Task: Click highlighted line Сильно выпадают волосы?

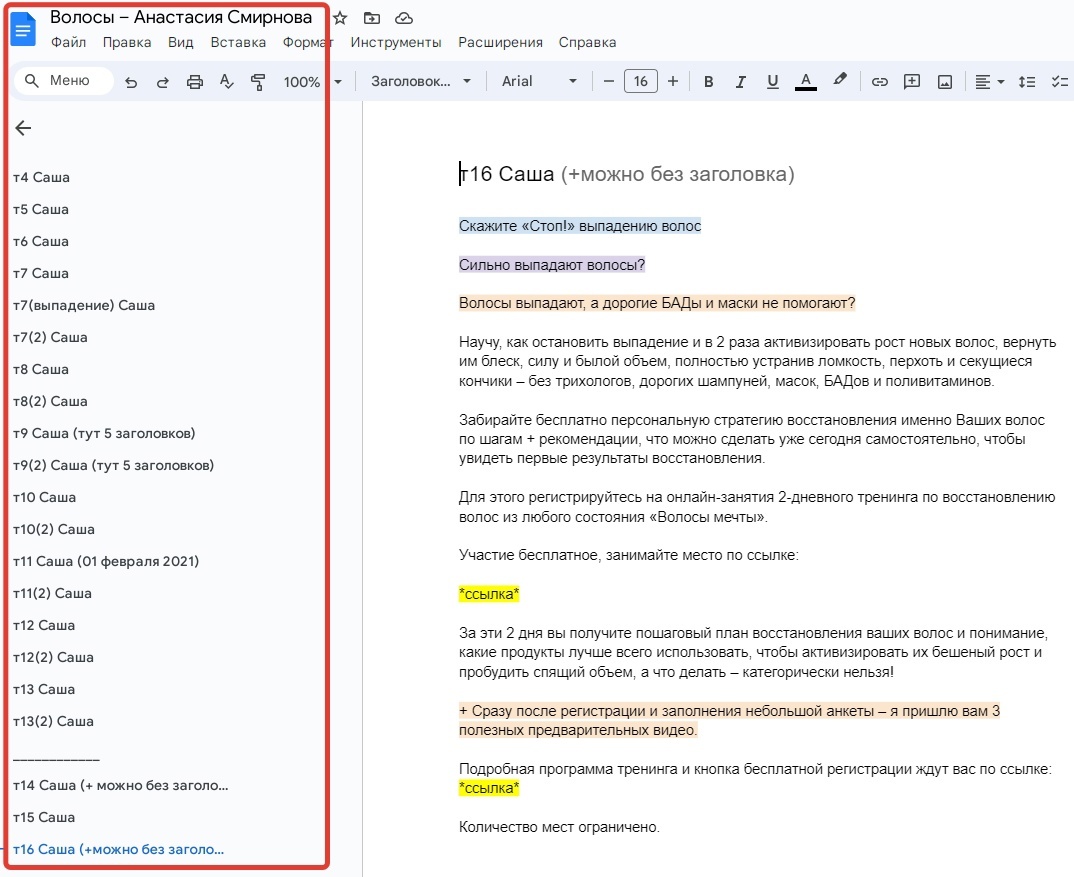Action: [551, 265]
